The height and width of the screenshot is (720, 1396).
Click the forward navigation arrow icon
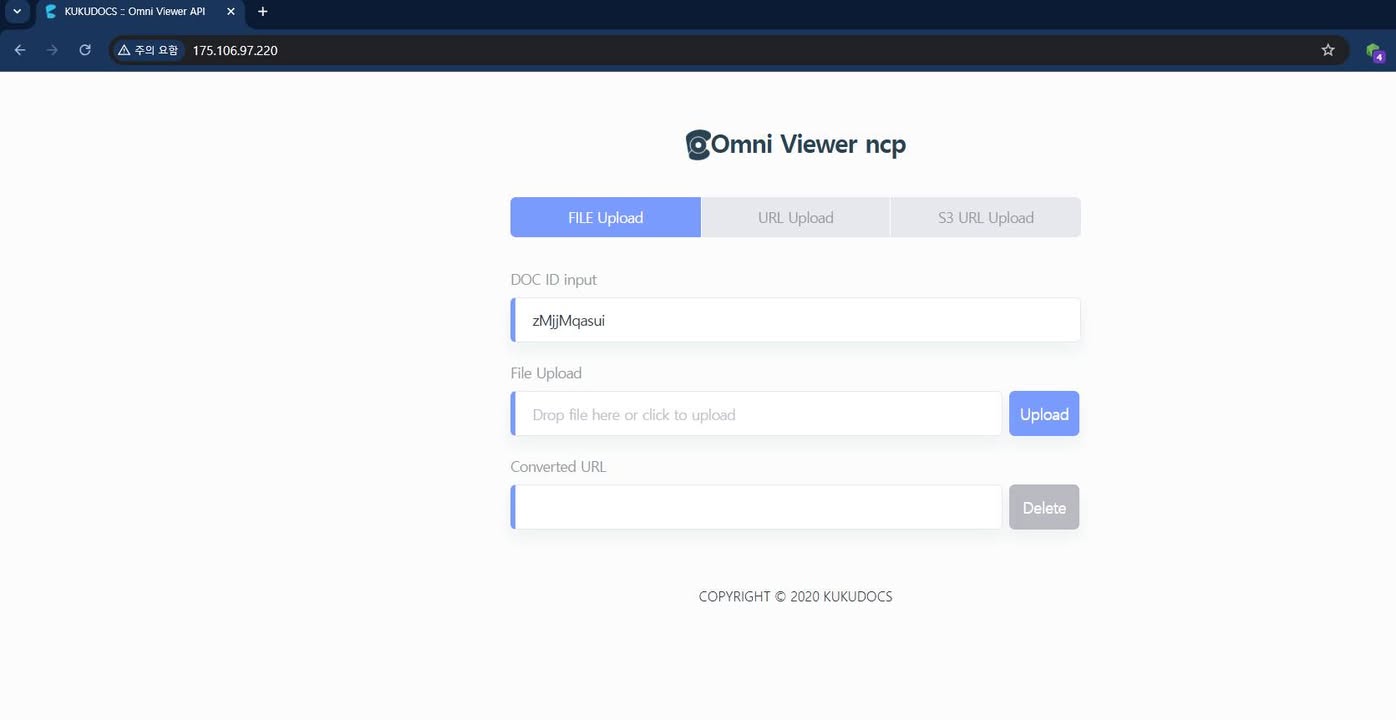(52, 50)
